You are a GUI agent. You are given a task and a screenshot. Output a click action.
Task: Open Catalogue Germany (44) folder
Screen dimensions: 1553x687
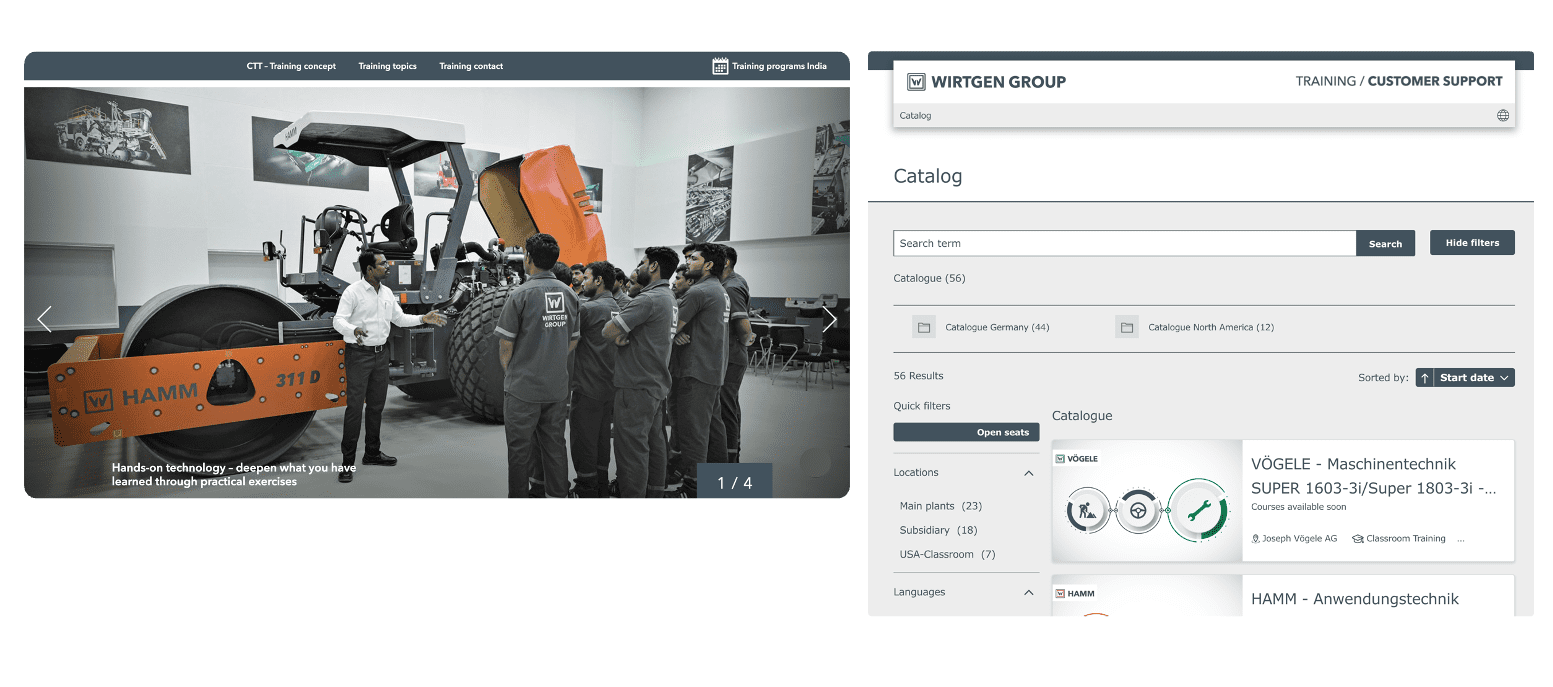[x=997, y=327]
